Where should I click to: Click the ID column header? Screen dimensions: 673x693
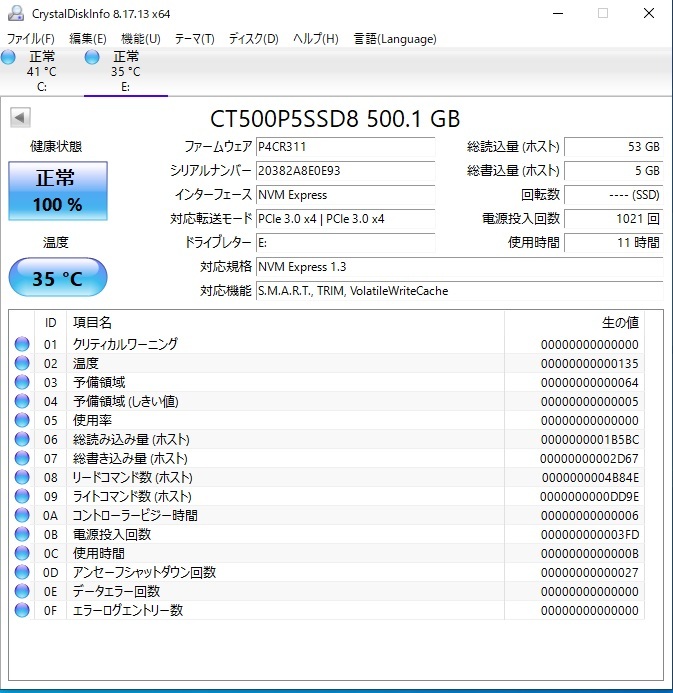(x=50, y=323)
